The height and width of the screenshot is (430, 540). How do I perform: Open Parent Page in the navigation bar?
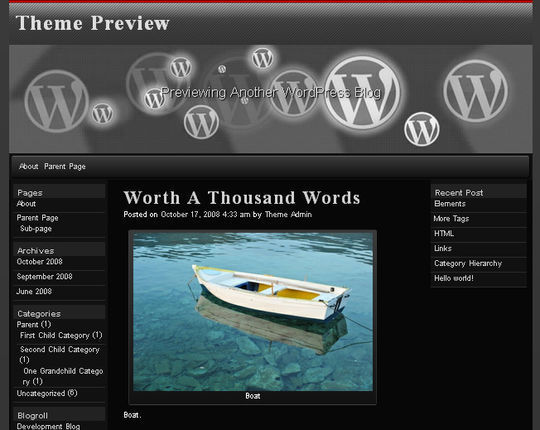click(65, 167)
